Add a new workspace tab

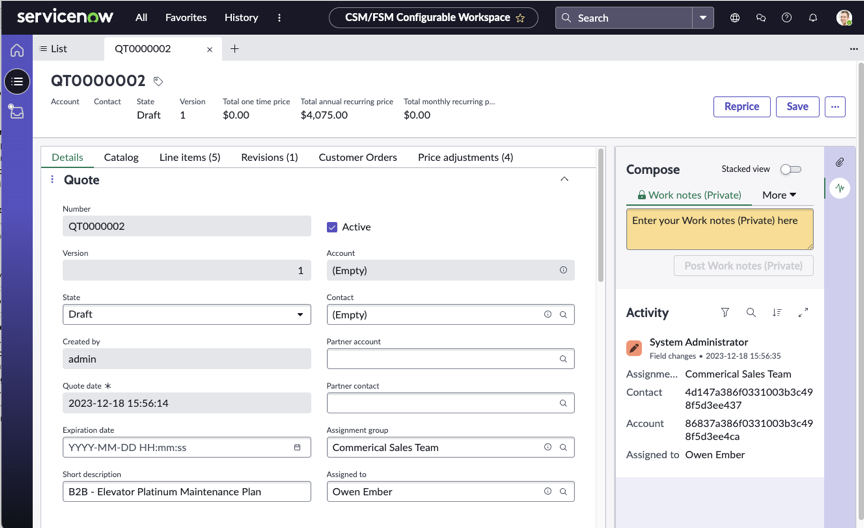click(x=234, y=49)
